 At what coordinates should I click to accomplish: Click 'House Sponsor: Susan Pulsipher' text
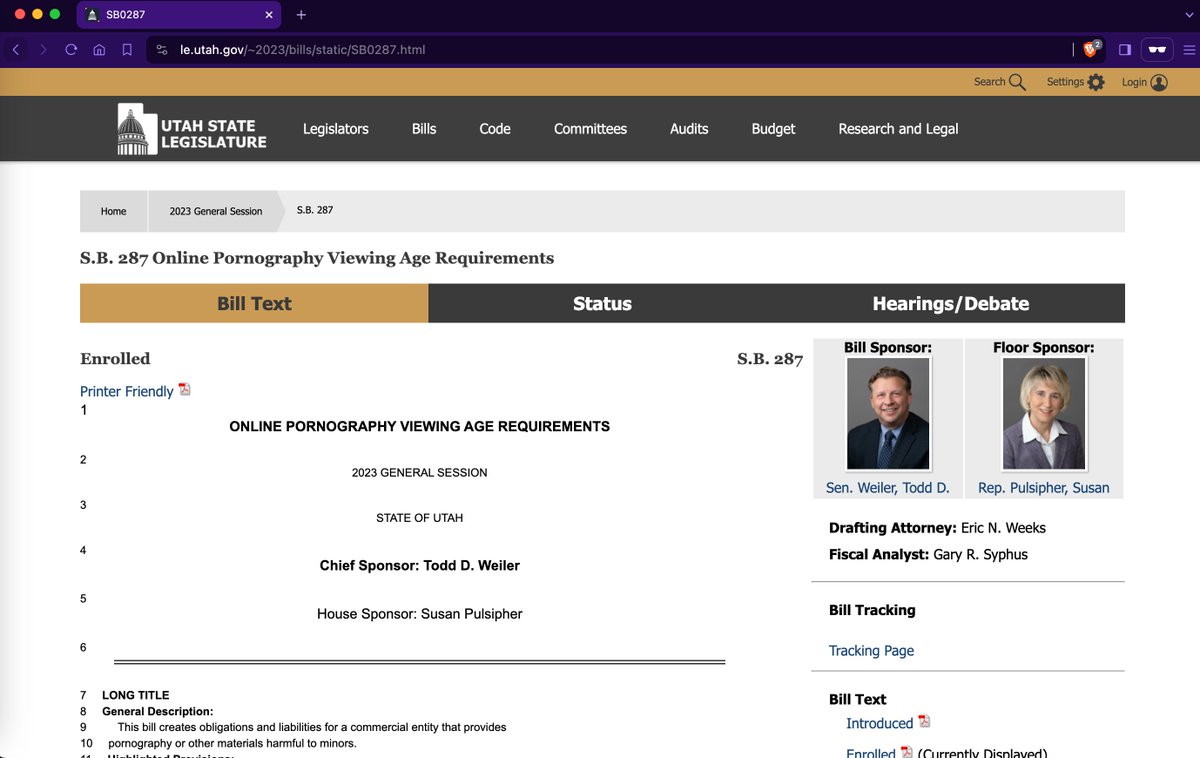420,613
